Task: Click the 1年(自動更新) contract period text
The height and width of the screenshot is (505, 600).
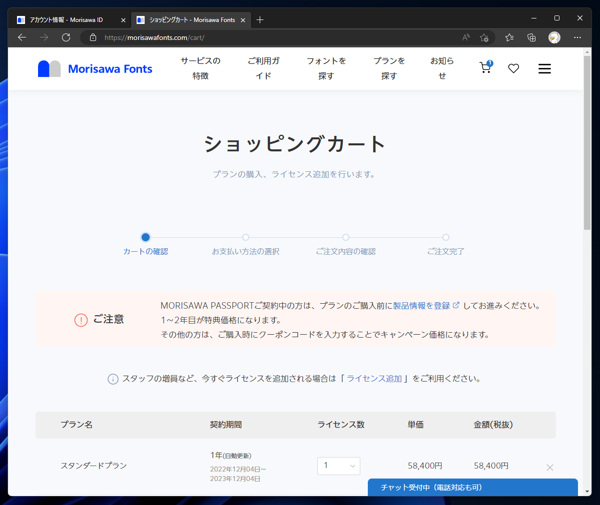Action: 231,455
